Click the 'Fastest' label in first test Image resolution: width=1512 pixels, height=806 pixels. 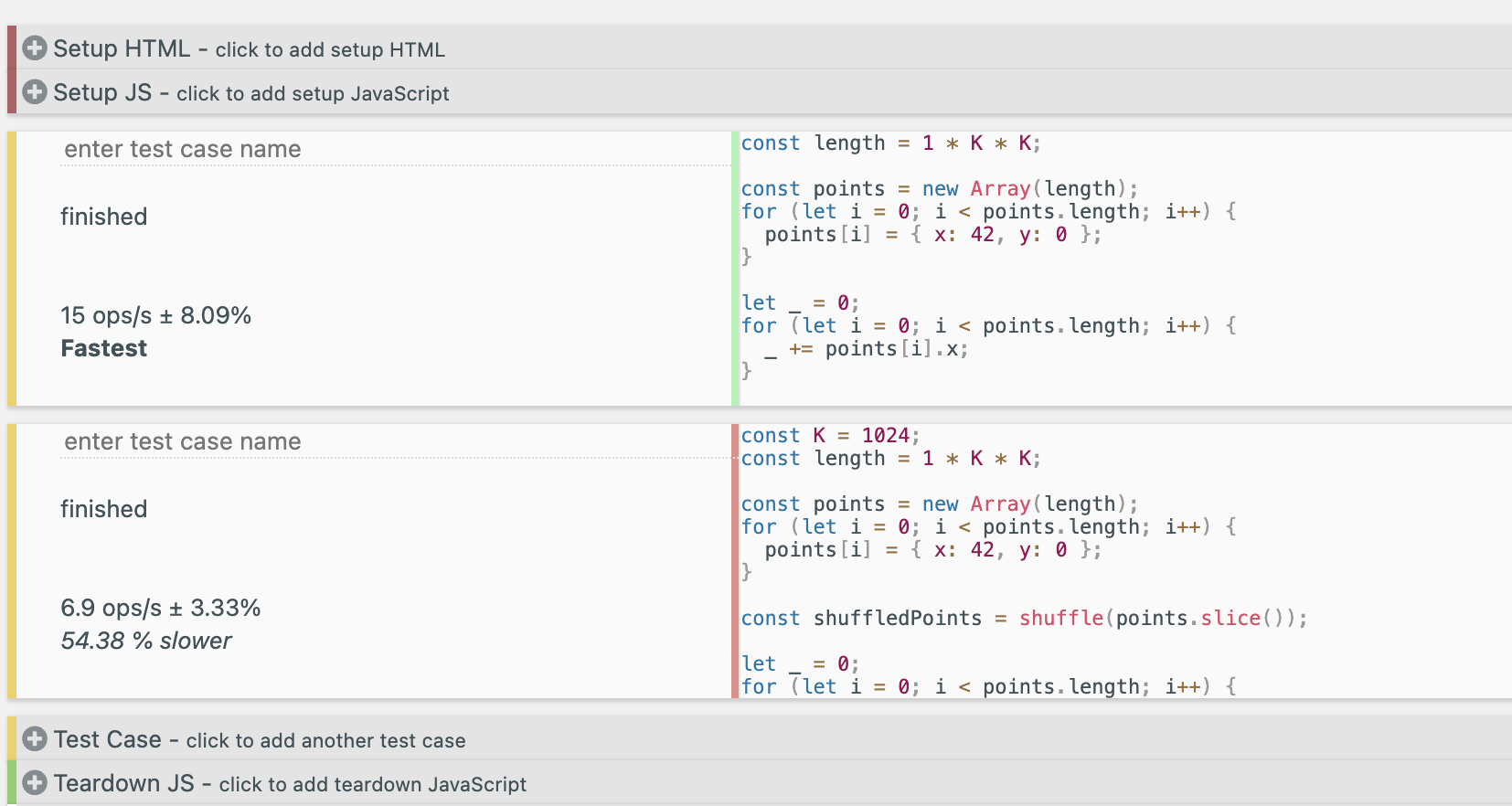pyautogui.click(x=103, y=348)
